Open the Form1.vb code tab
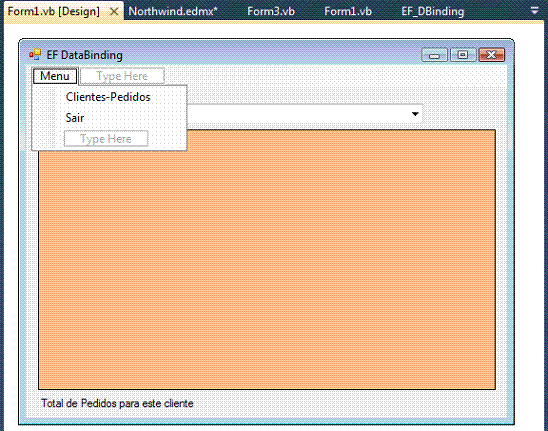 (x=348, y=12)
